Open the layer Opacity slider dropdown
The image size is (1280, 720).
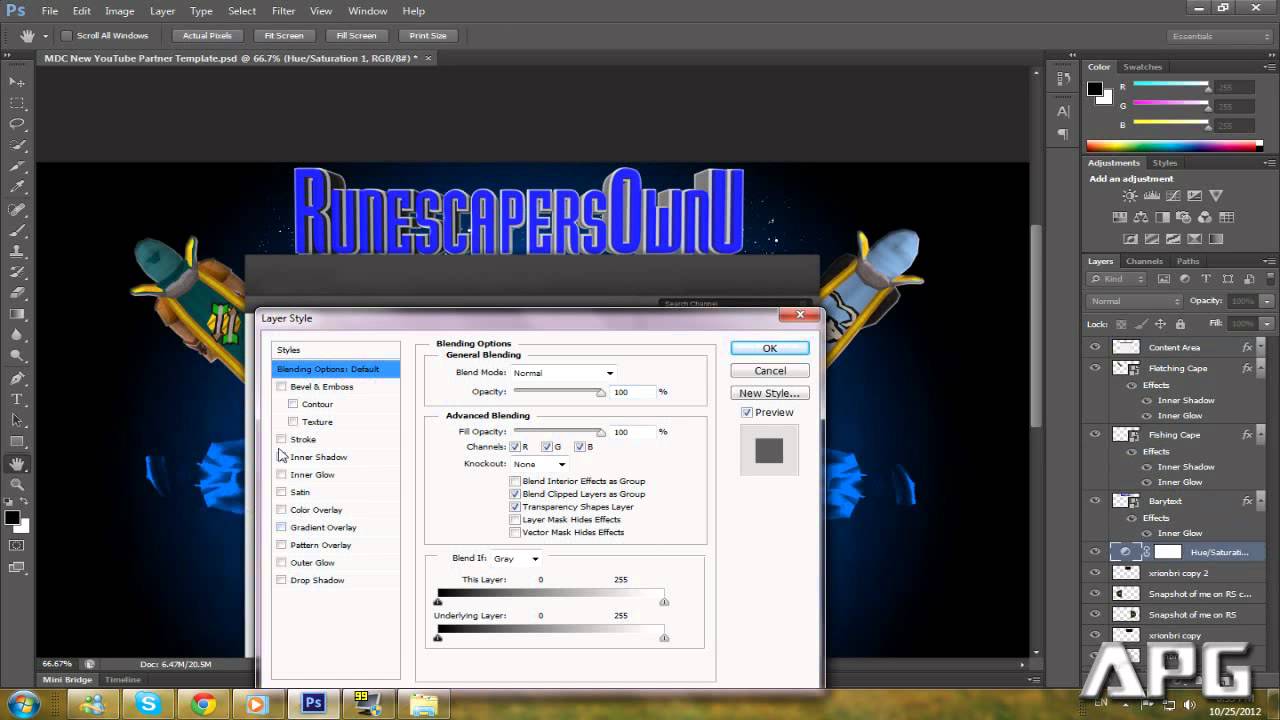point(1268,301)
